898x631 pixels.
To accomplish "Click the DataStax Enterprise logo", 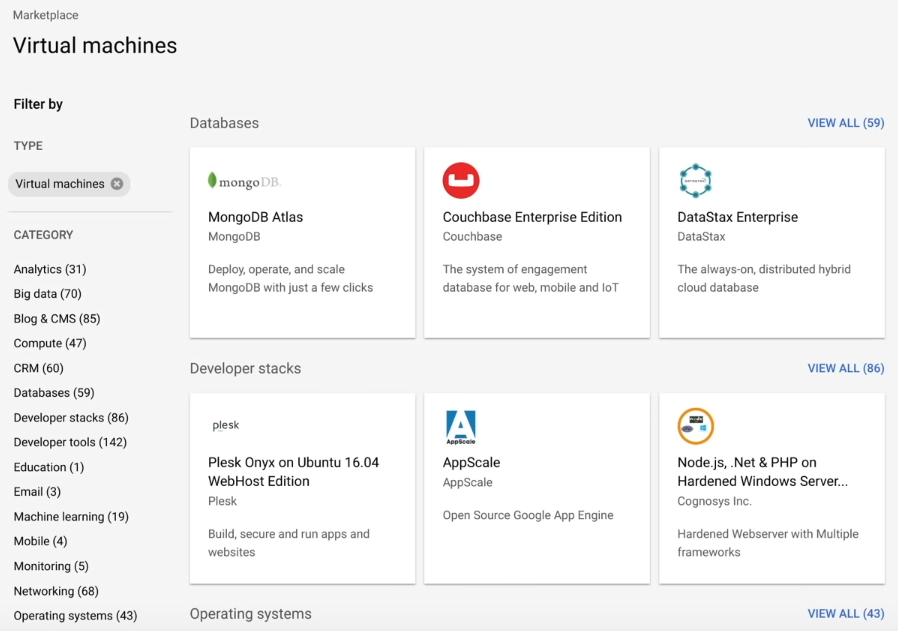I will coord(695,181).
